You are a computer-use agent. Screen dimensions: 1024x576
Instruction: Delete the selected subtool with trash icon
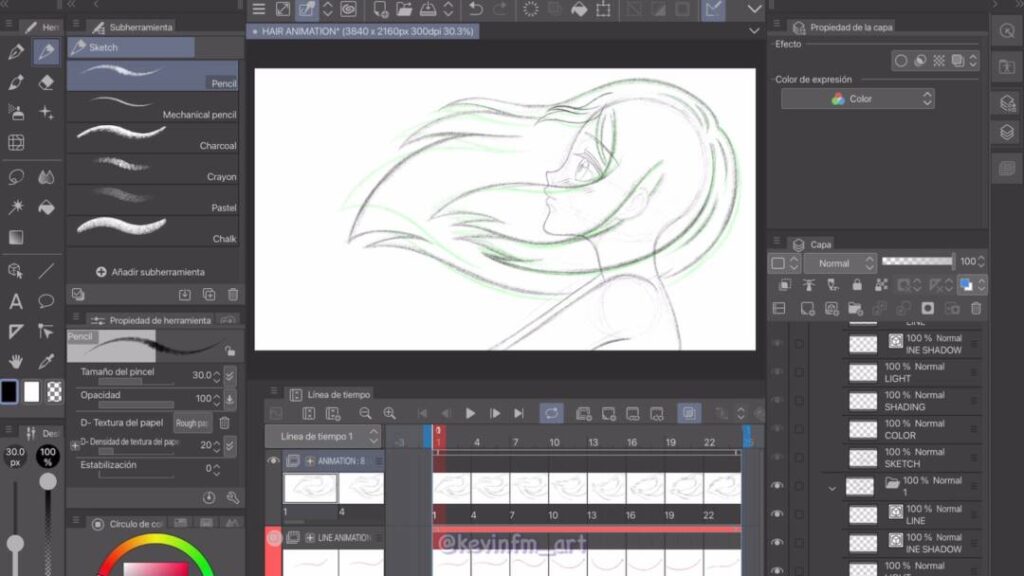232,295
